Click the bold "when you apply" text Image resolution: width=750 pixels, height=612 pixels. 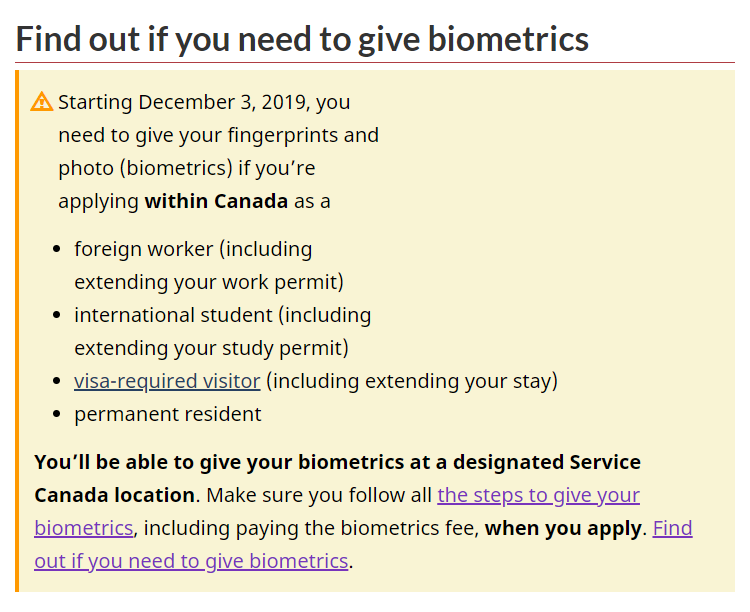563,528
